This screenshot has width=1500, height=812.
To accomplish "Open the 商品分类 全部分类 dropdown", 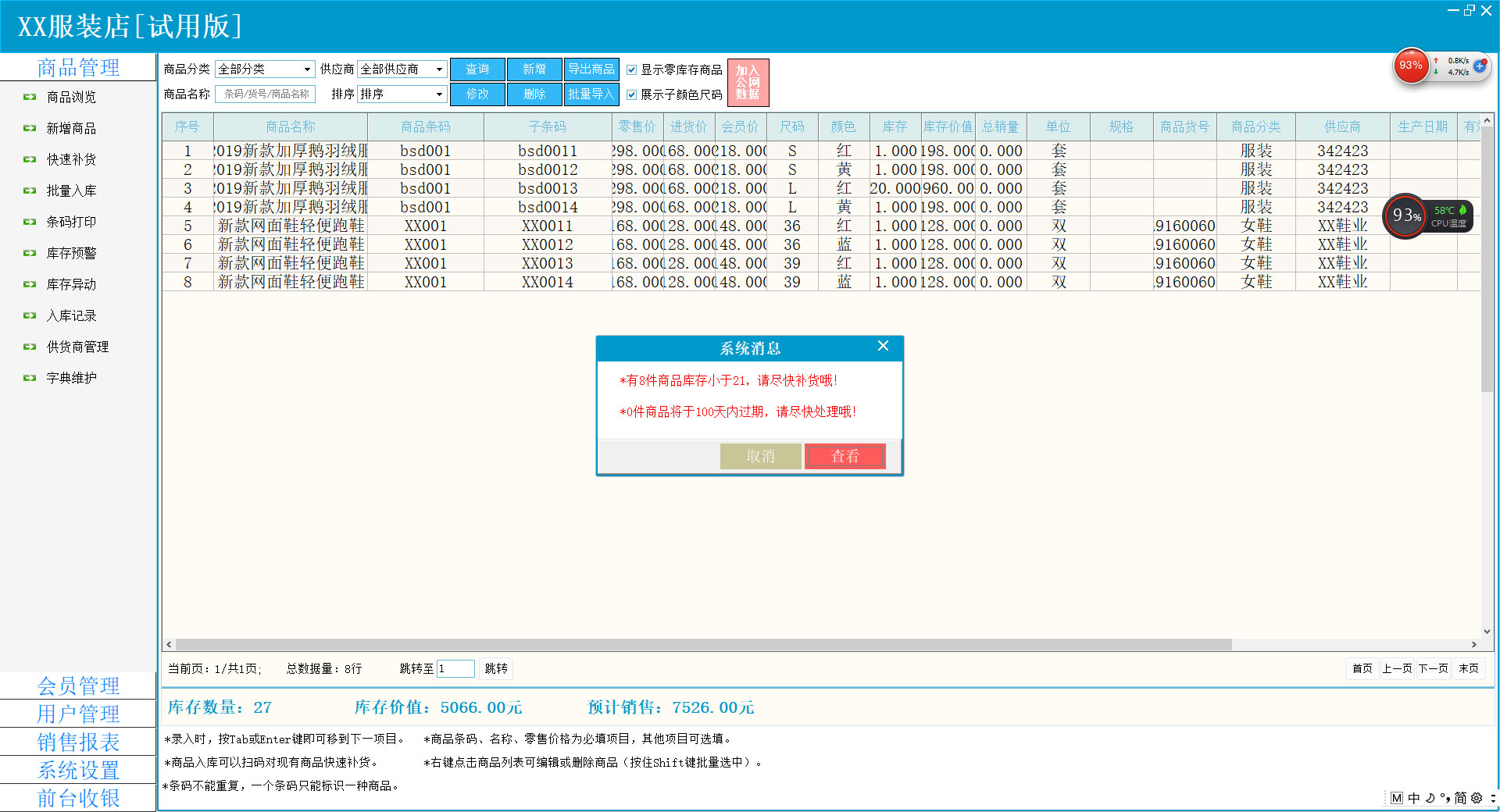I will click(265, 69).
